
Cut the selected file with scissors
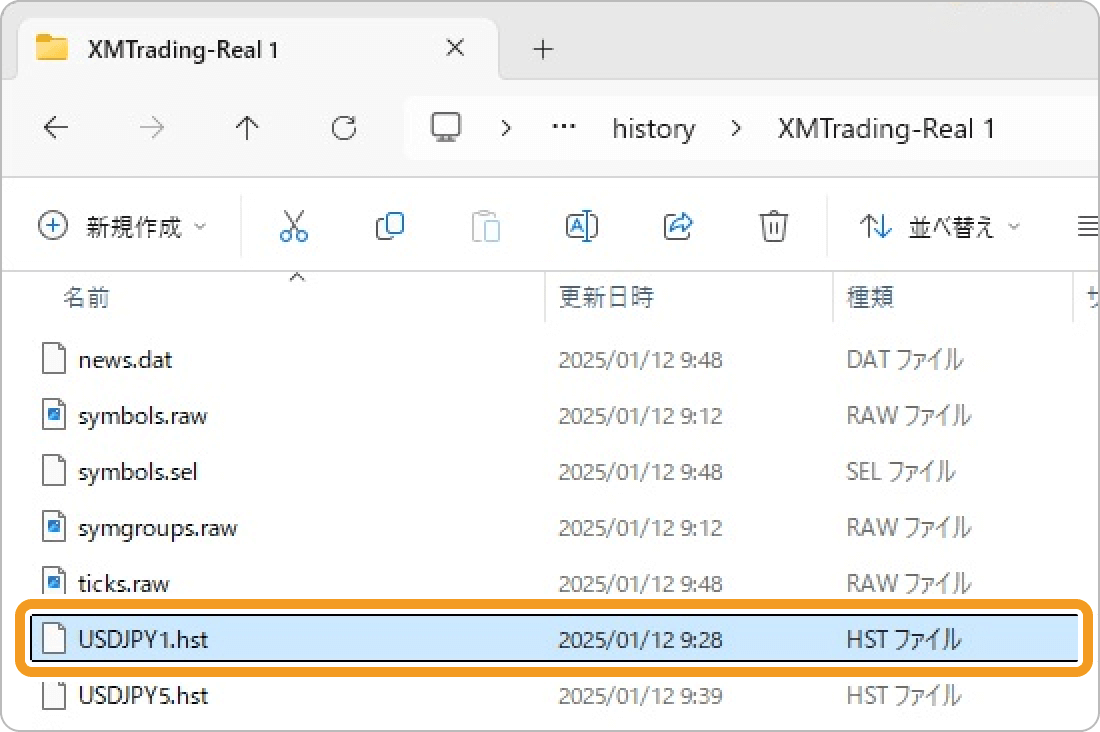(293, 226)
